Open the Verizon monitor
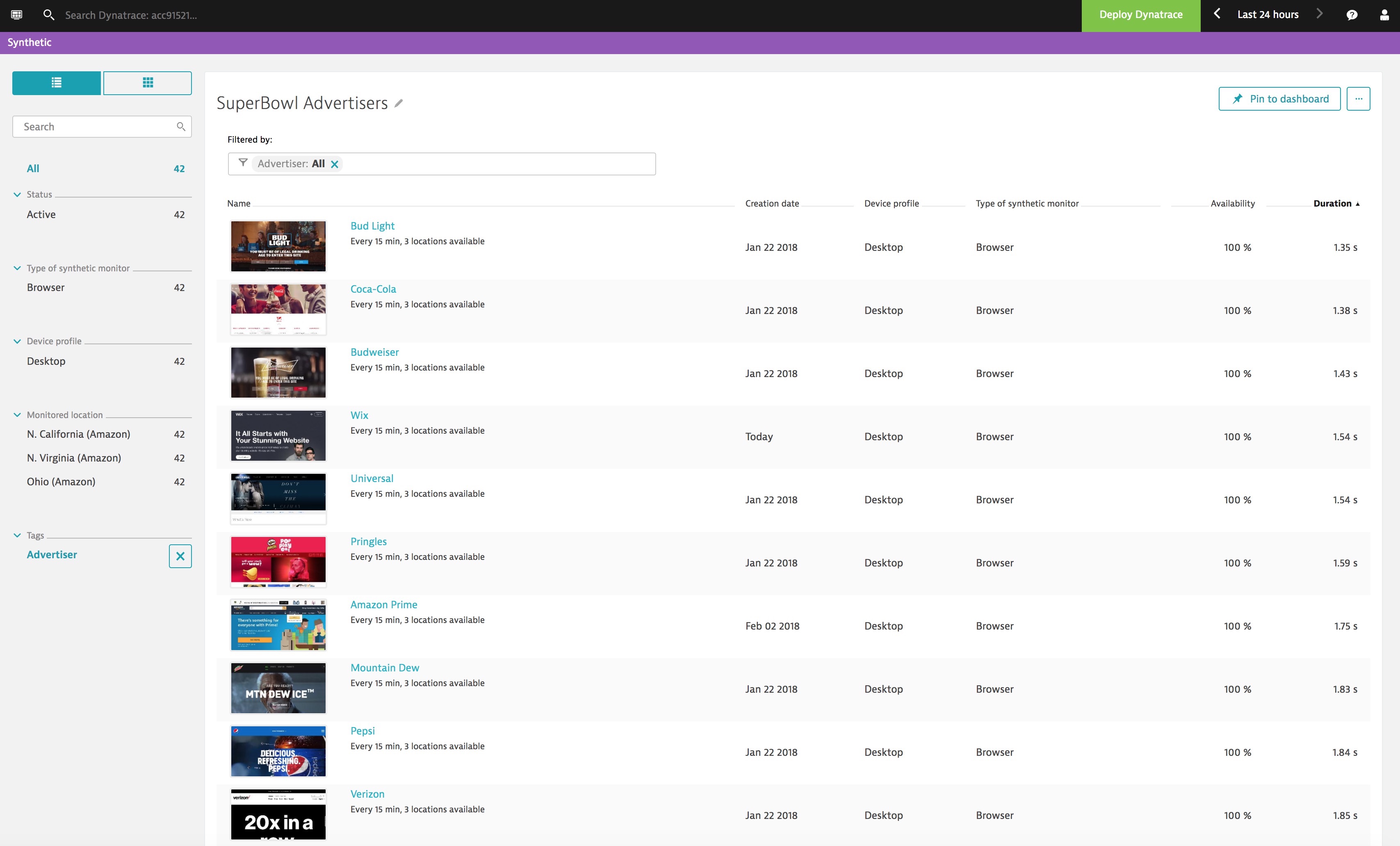 [367, 794]
